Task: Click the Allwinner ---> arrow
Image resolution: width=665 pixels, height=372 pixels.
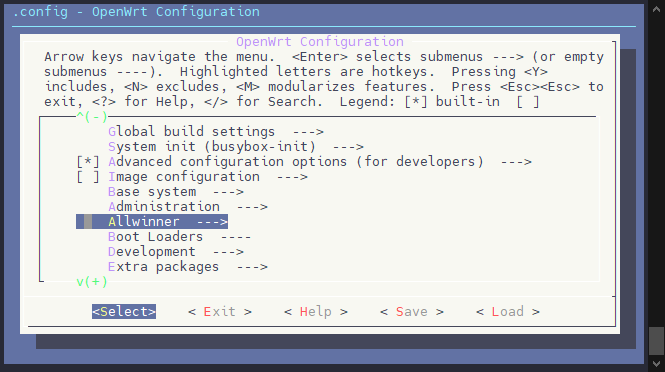Action: [212, 222]
